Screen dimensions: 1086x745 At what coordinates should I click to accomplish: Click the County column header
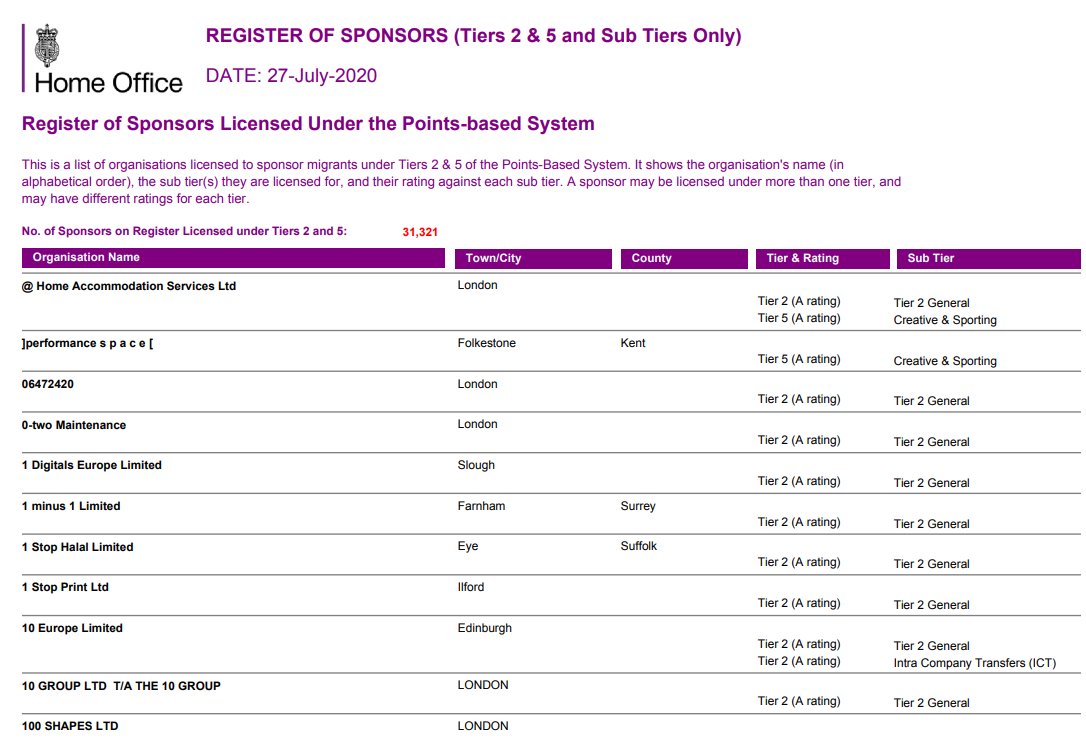tap(651, 258)
